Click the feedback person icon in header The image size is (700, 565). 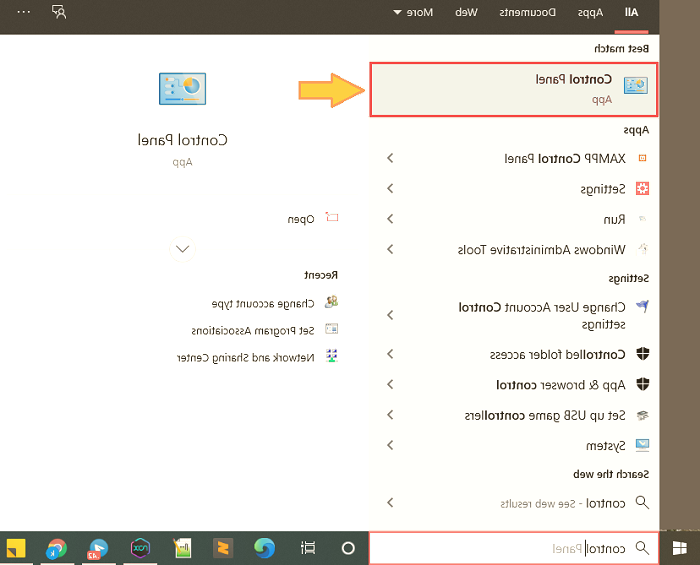60,13
